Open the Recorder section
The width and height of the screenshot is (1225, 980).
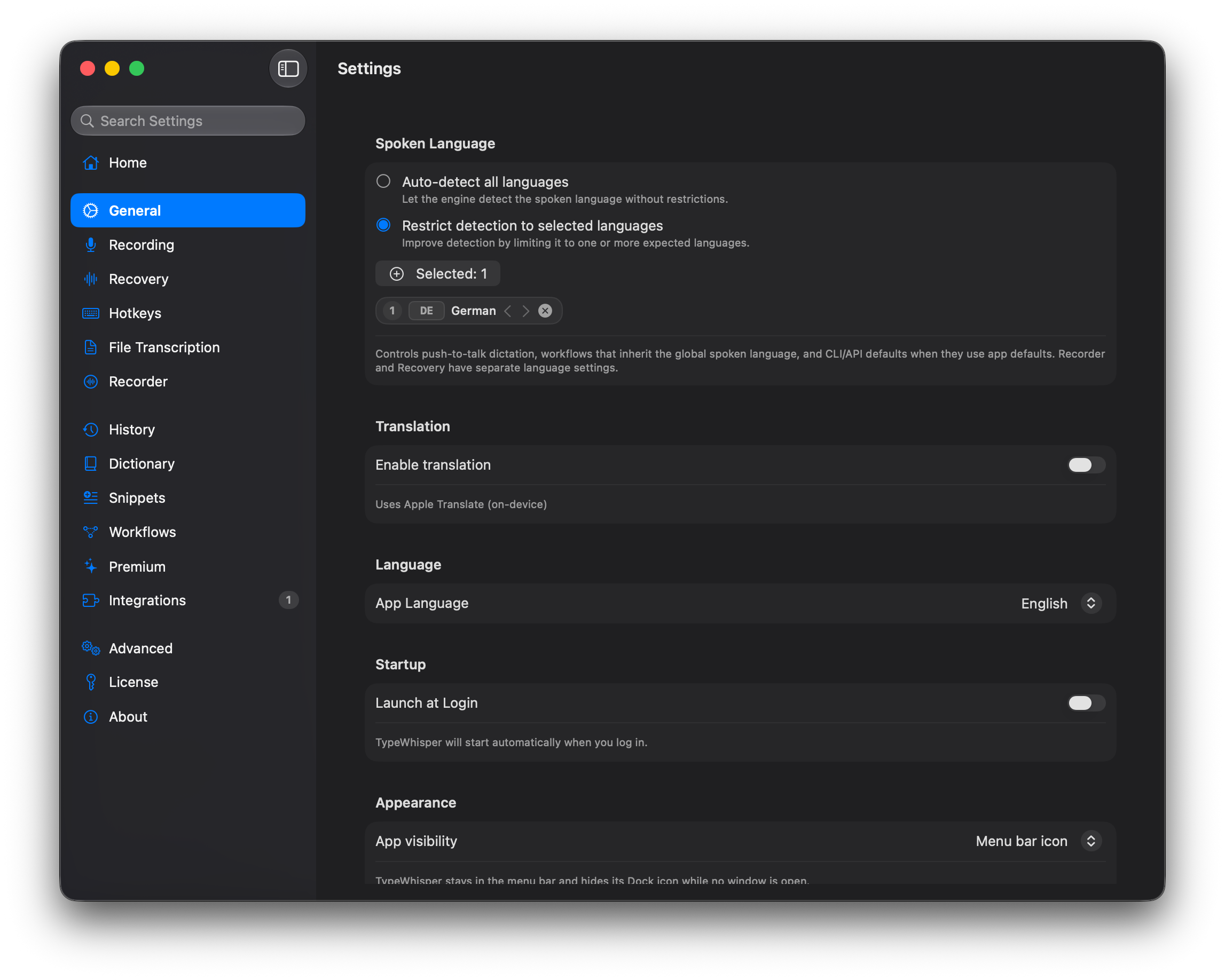coord(187,382)
